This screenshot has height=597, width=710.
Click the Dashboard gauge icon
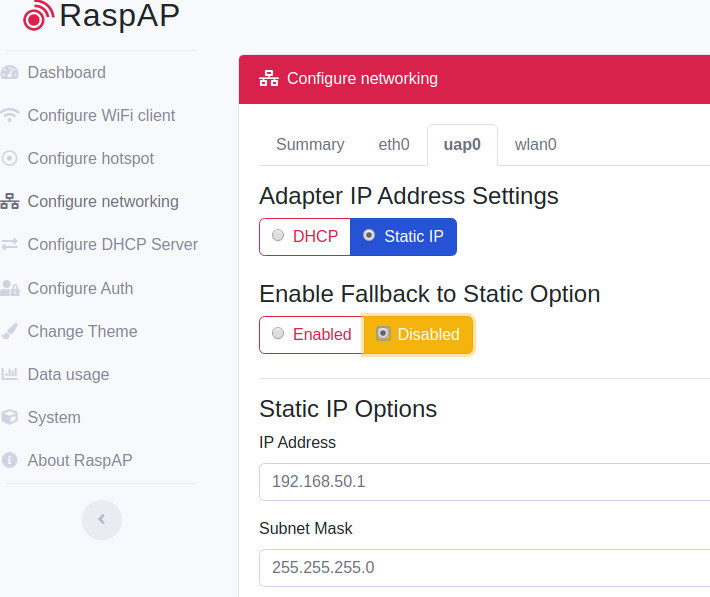(10, 72)
